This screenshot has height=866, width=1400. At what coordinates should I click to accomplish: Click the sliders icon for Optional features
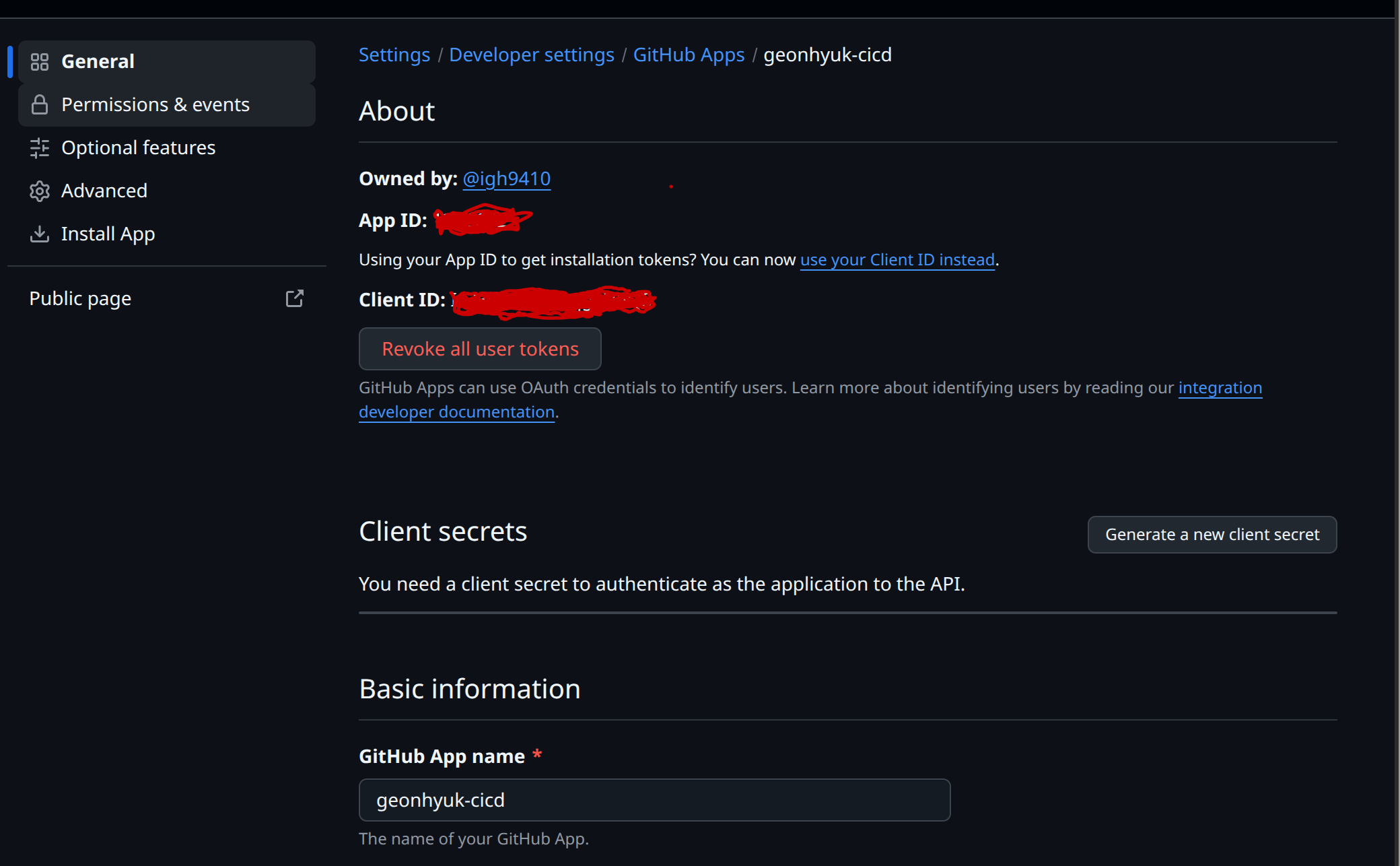coord(40,148)
